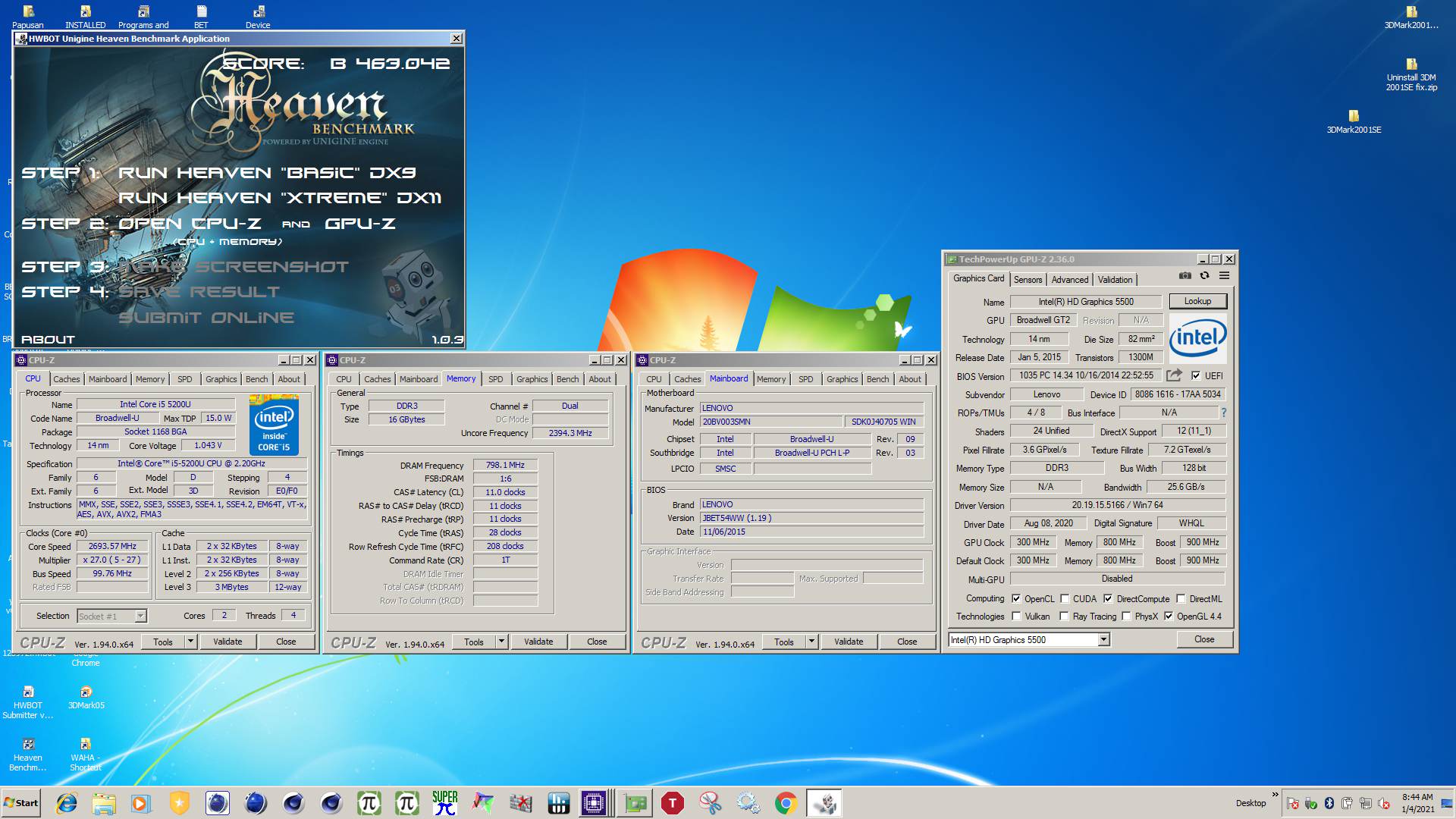The height and width of the screenshot is (819, 1456).
Task: Click Close in the CPU-Z Mainboard window
Action: pyautogui.click(x=907, y=642)
